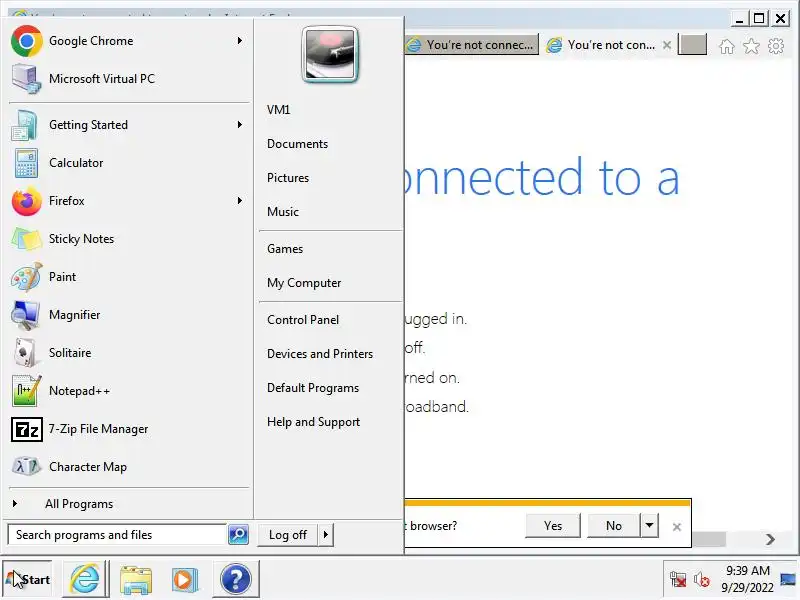Click the Search programs and files box
This screenshot has height=600, width=800.
[117, 535]
